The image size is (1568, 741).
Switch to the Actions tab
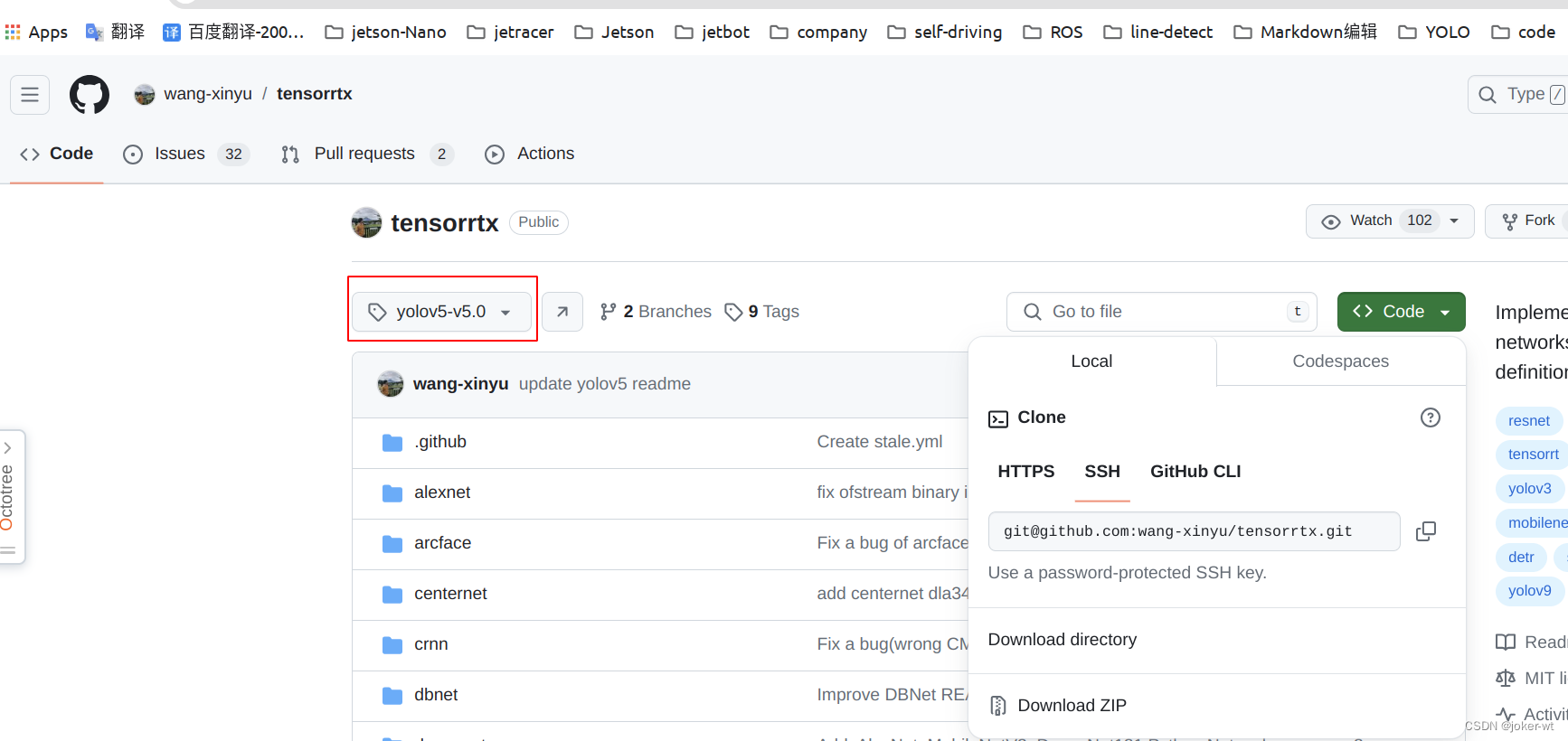point(530,154)
